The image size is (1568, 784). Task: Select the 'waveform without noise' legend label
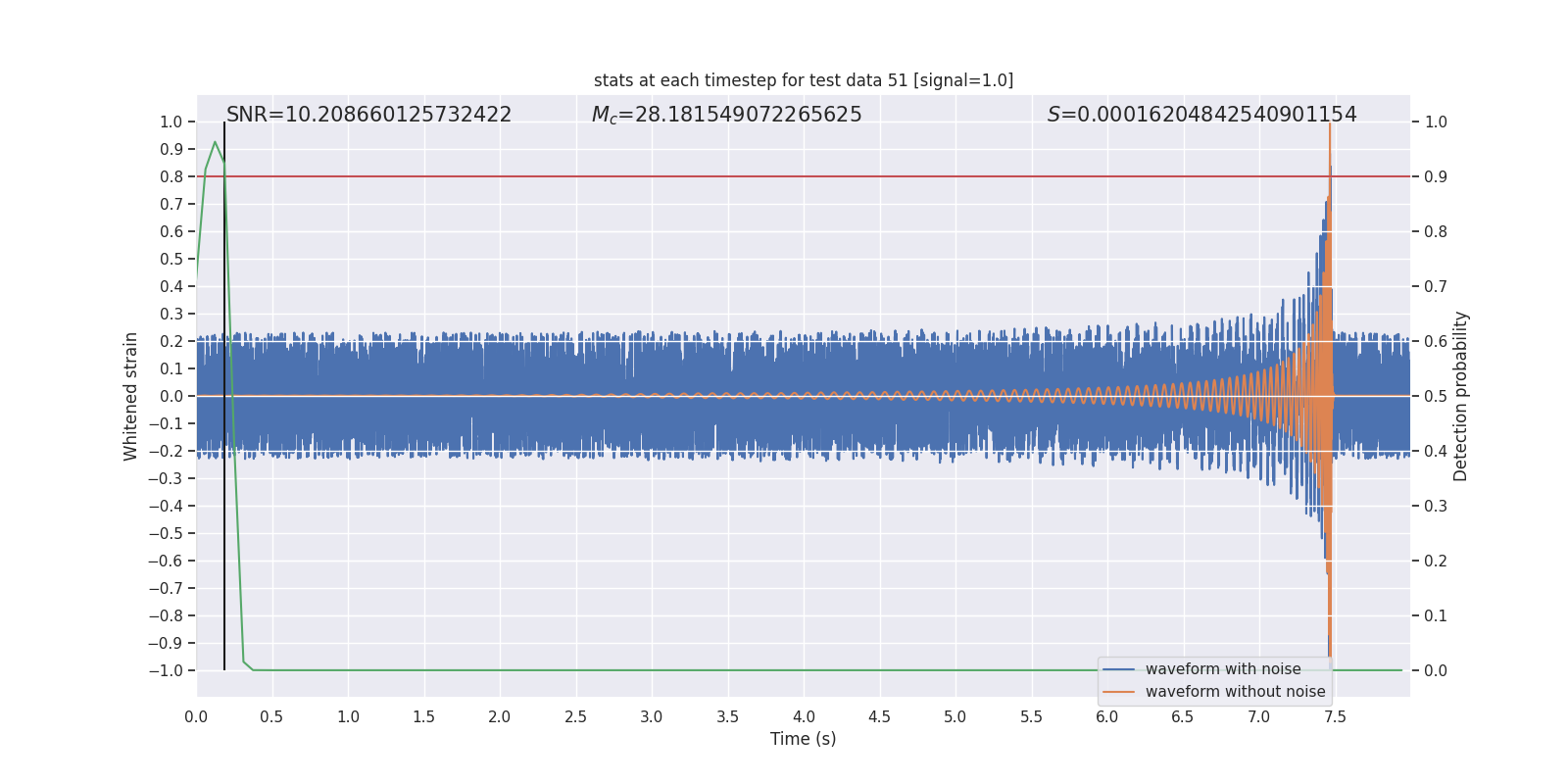click(x=1235, y=692)
